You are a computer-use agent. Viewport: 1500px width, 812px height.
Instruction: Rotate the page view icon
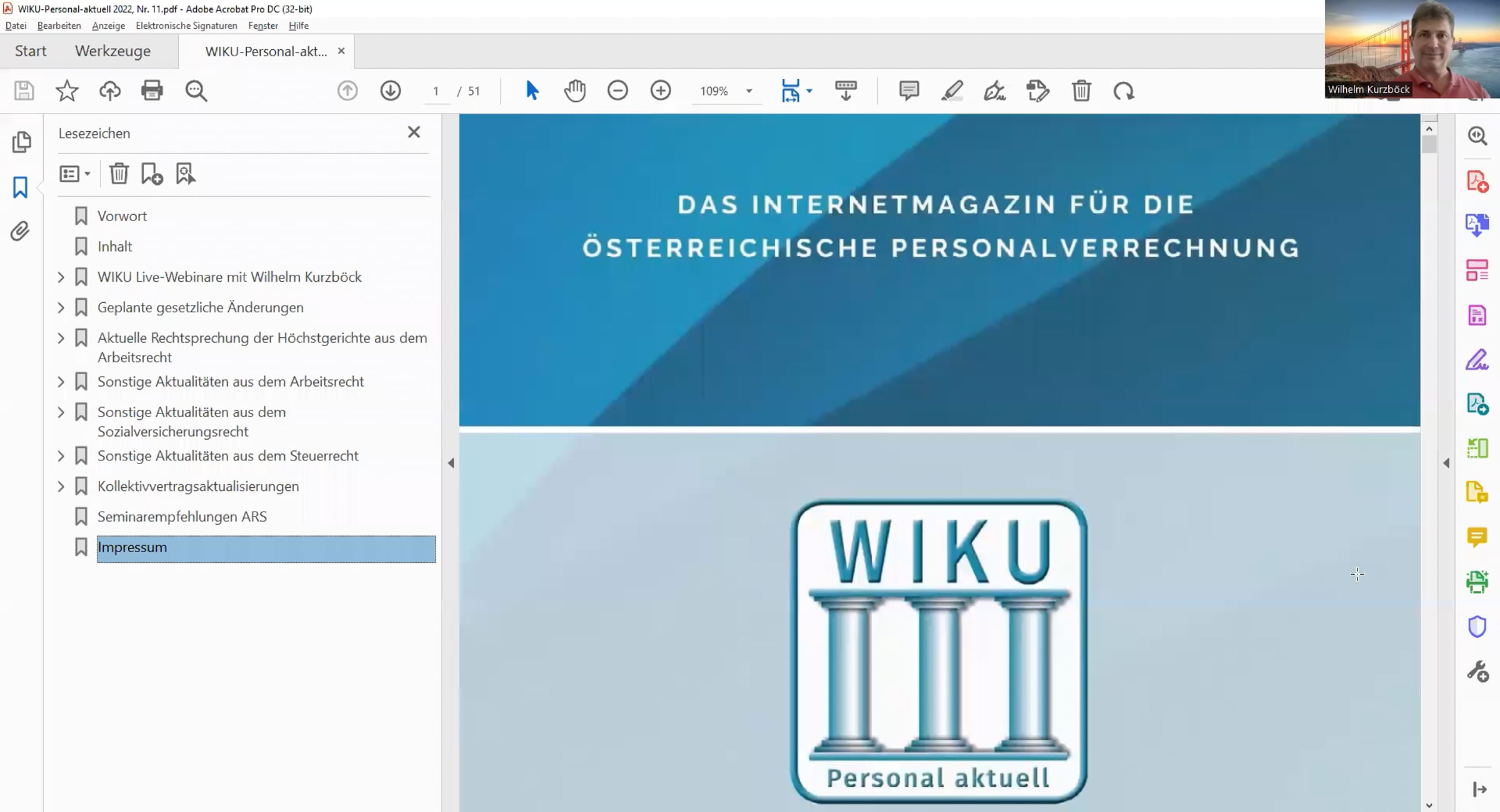point(1124,91)
